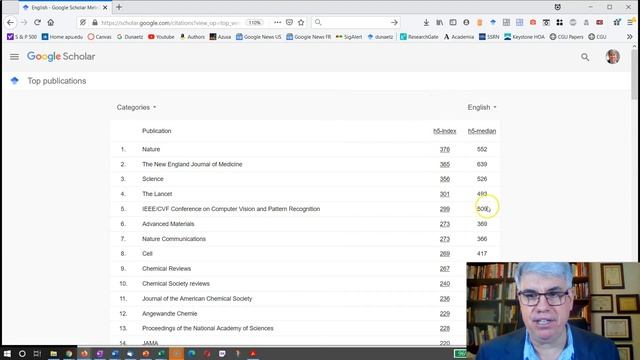
Task: Open Chemical Society reviews h5-index 240
Action: (x=444, y=284)
